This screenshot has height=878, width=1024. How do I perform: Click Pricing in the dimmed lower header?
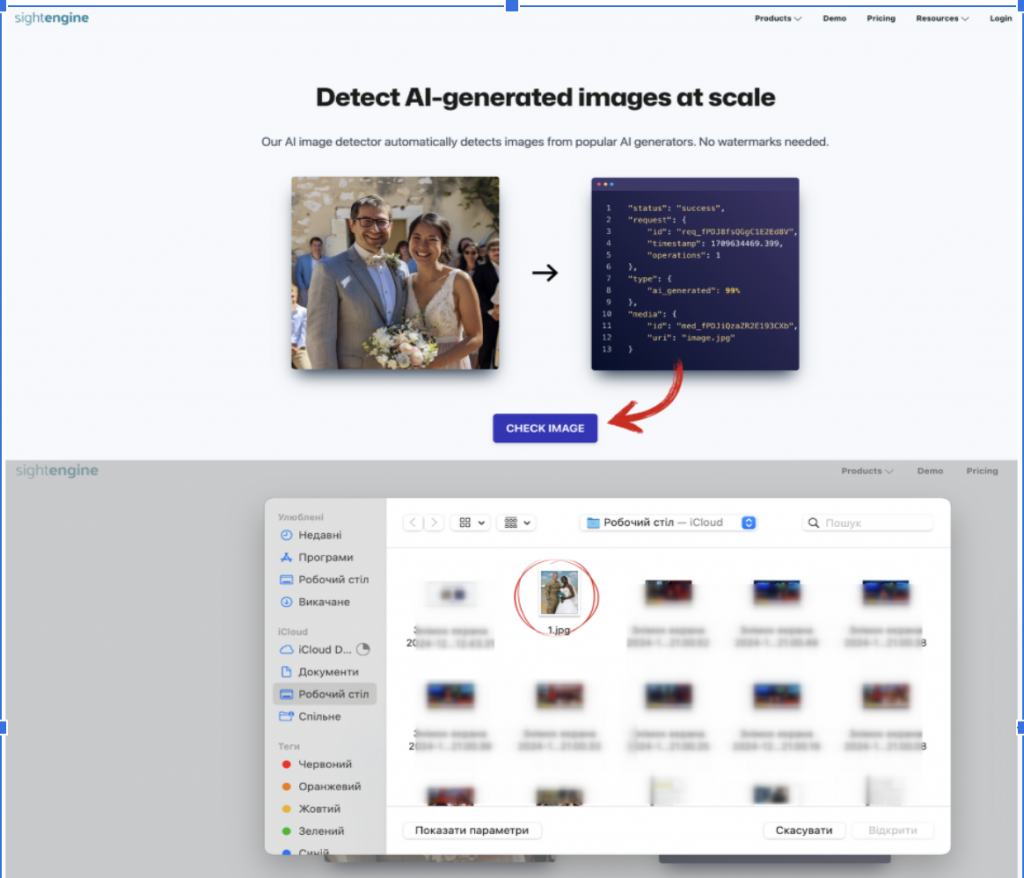tap(982, 470)
